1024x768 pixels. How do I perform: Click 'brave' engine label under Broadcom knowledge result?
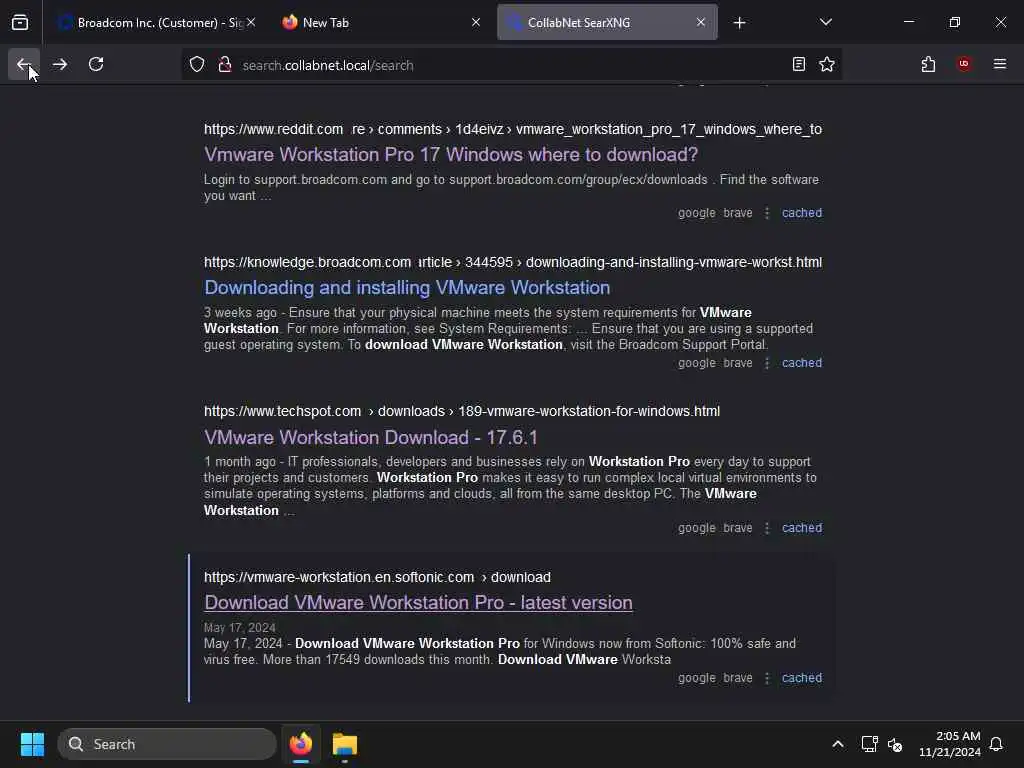(737, 363)
